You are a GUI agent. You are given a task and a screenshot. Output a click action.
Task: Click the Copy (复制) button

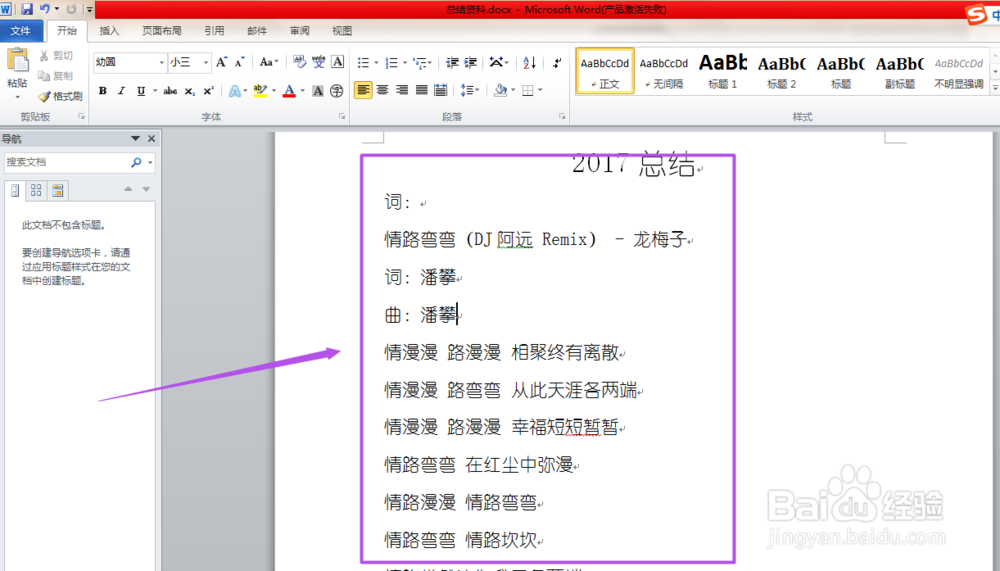[x=55, y=76]
